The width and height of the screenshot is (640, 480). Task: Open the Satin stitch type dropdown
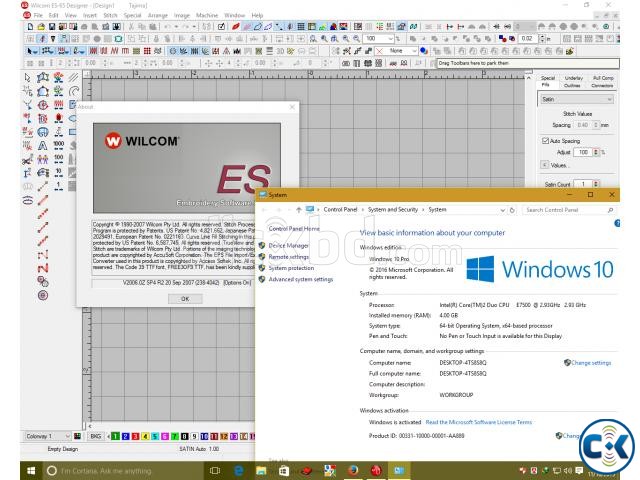click(x=576, y=99)
